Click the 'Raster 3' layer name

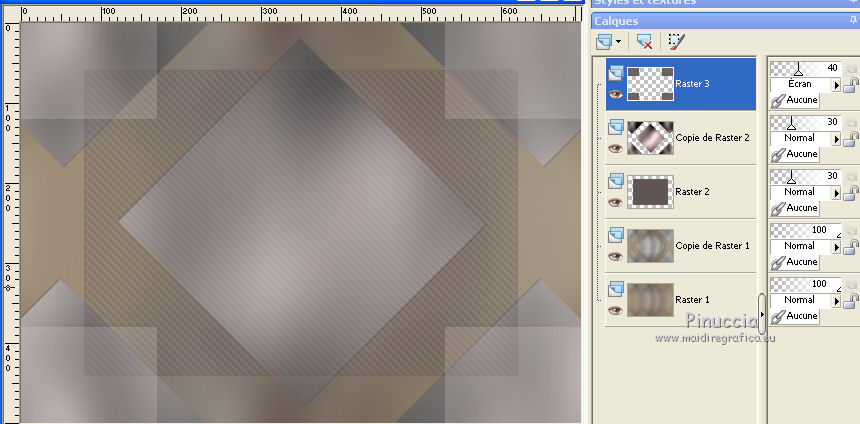click(692, 84)
